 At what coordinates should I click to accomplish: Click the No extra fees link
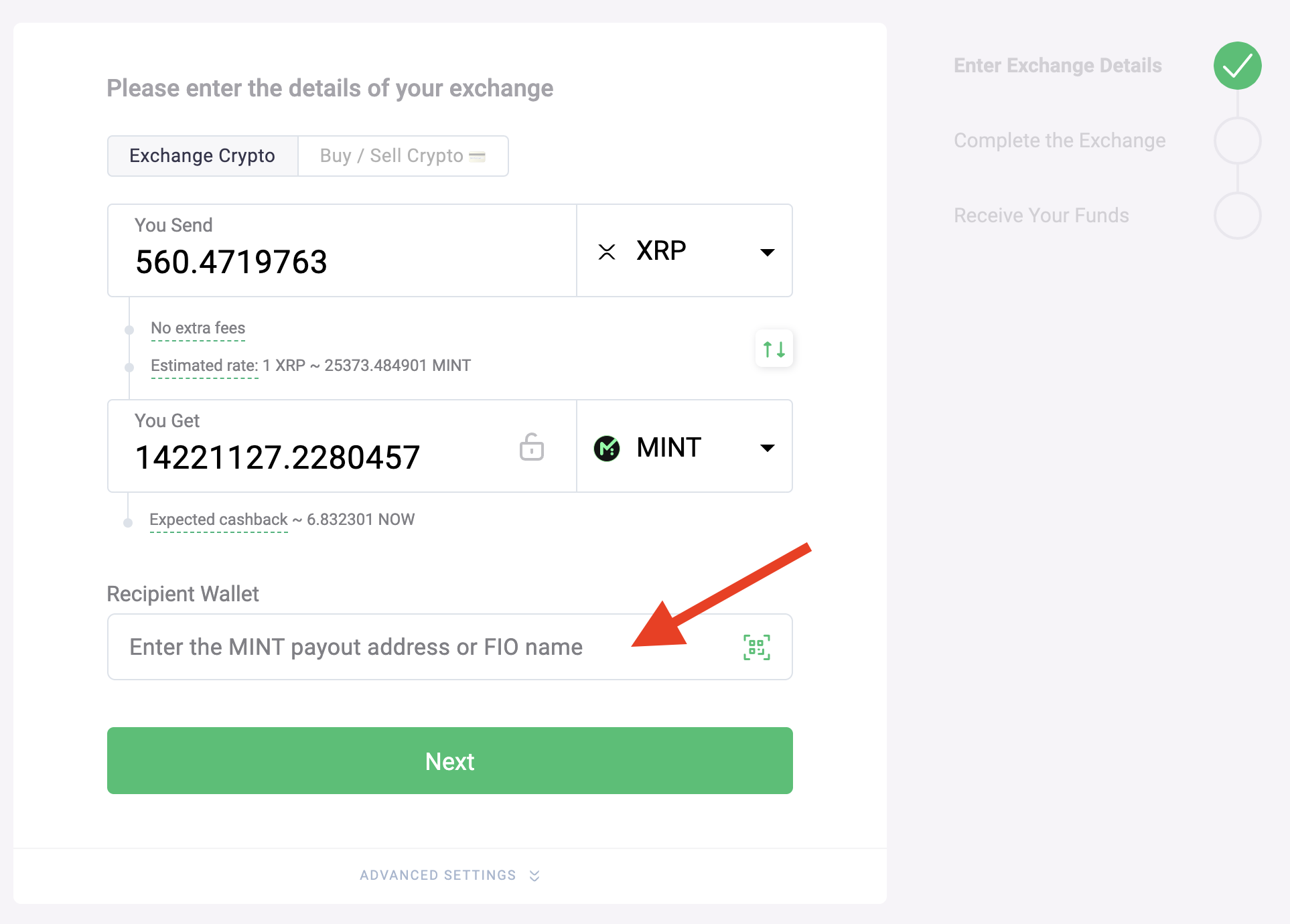pos(198,328)
